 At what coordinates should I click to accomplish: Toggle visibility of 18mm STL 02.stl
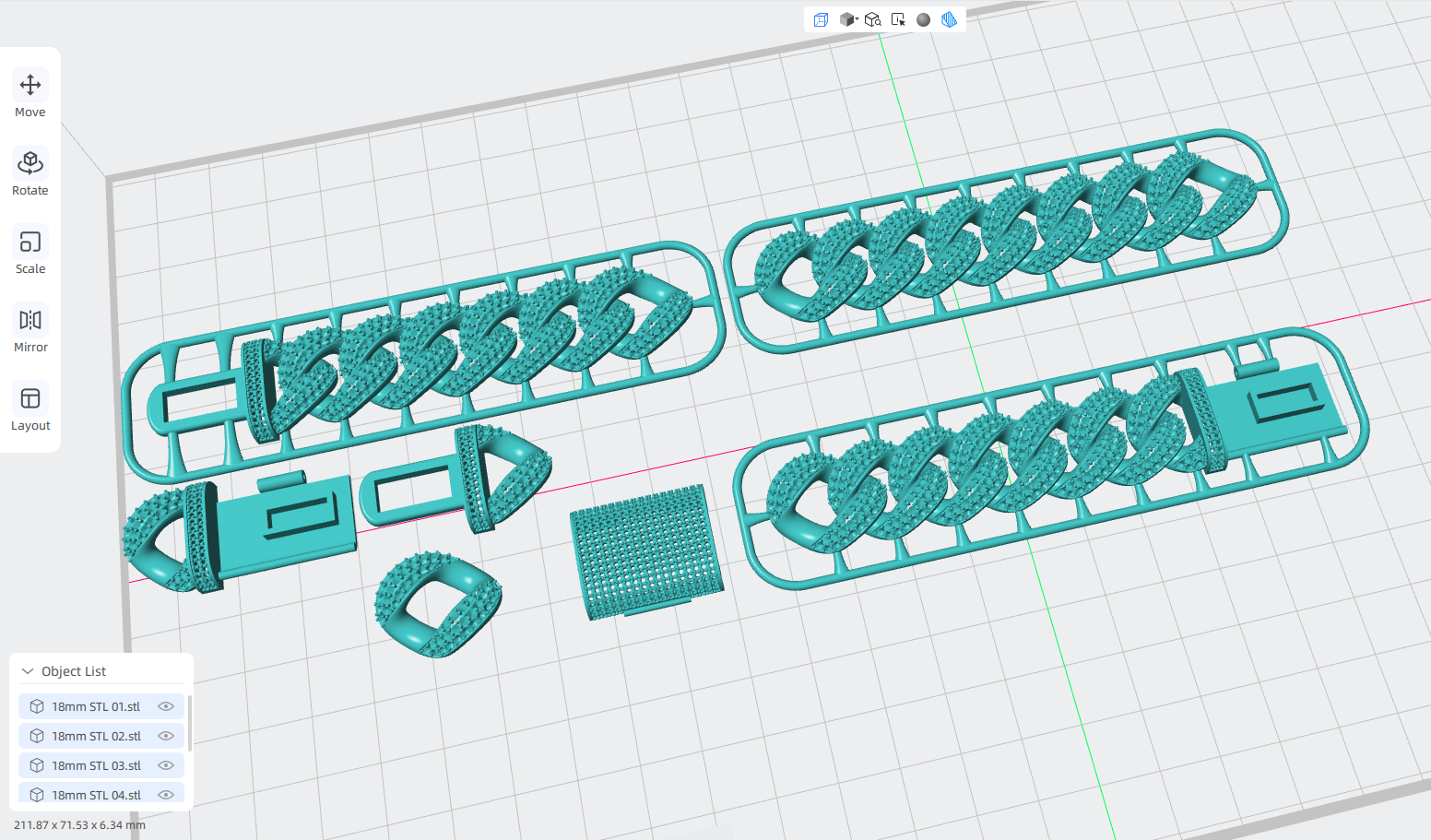click(x=166, y=736)
